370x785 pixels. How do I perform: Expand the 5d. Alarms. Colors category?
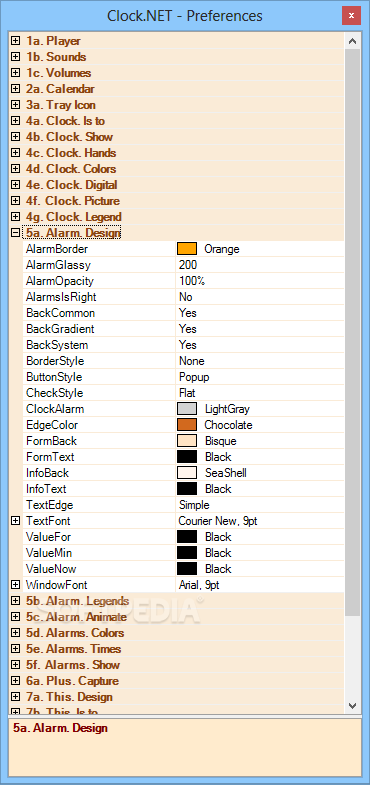coord(16,633)
